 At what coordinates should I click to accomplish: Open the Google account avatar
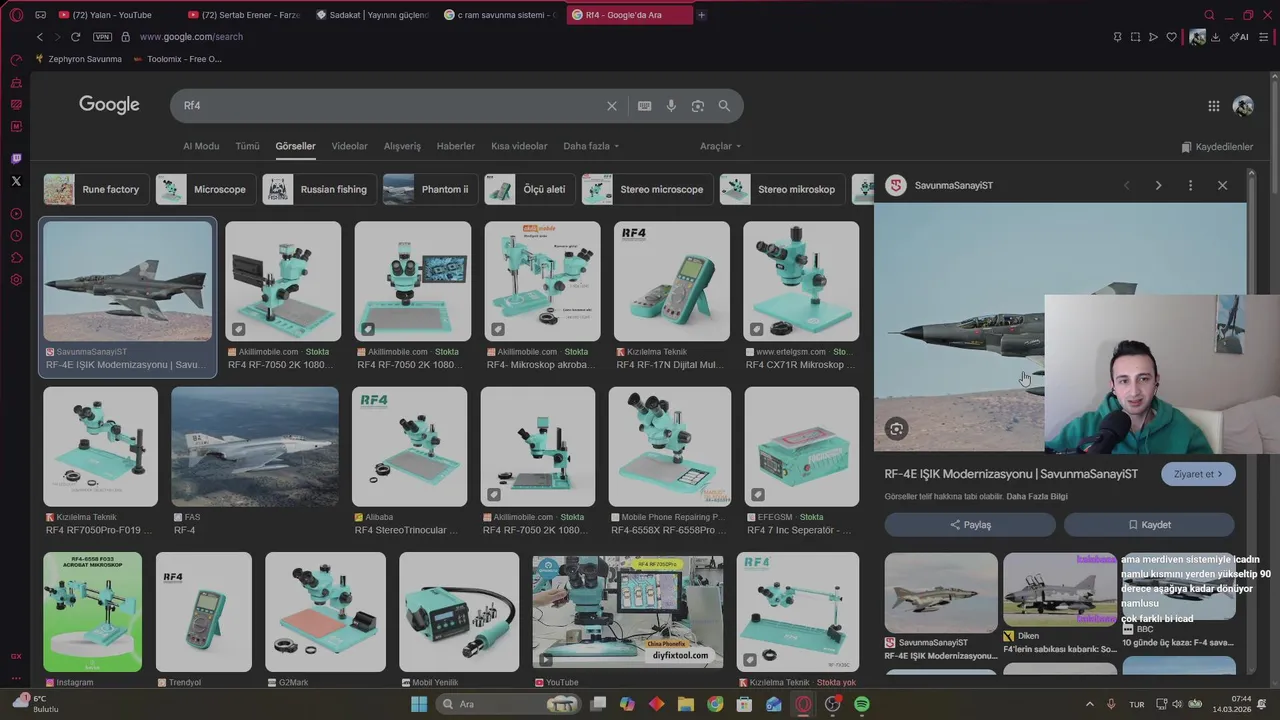tap(1243, 106)
